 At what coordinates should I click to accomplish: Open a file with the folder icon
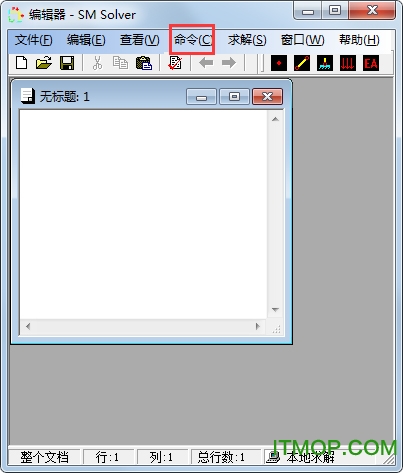click(x=44, y=63)
